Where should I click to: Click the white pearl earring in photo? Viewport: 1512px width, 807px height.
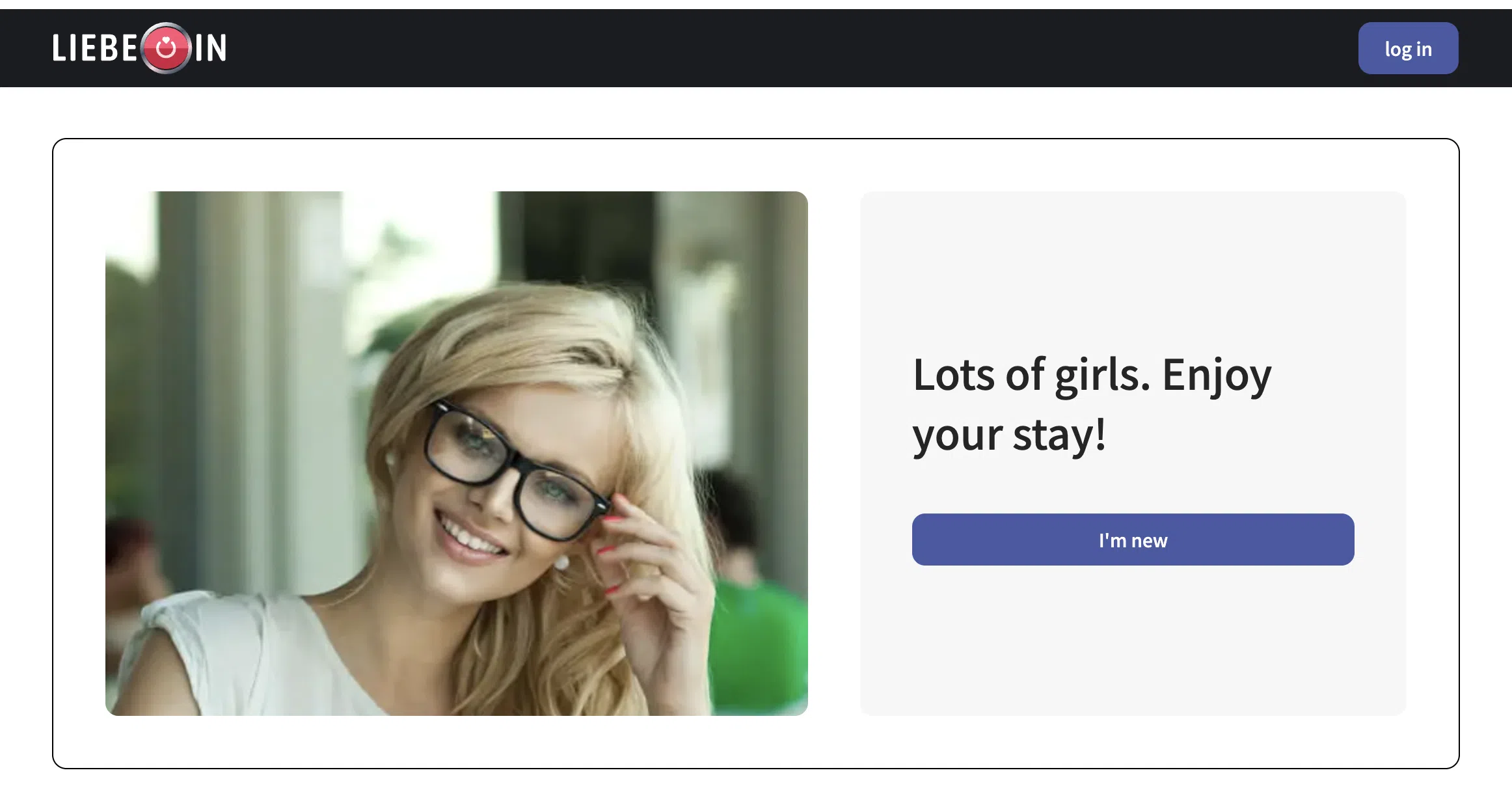[561, 562]
